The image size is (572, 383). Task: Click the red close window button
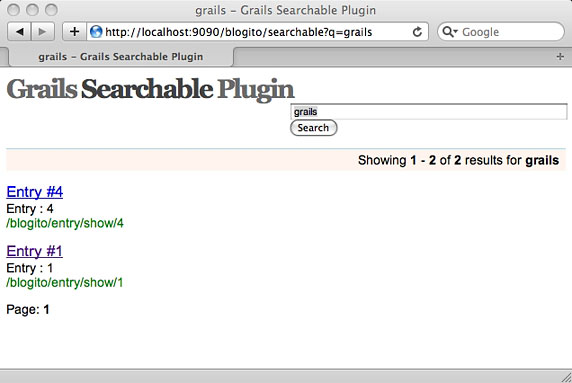13,10
